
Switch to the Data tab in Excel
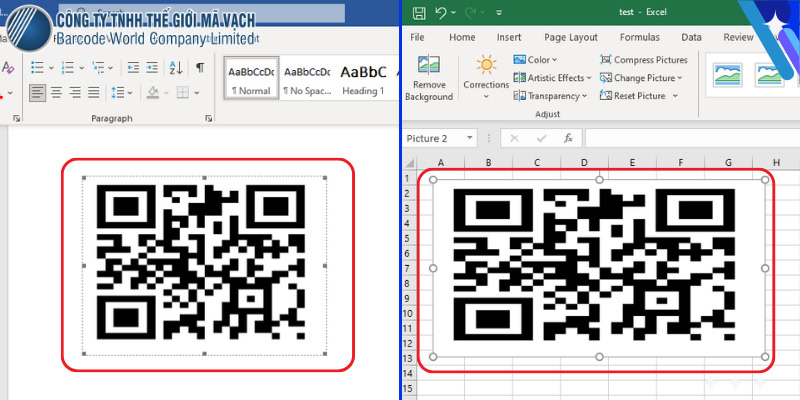click(x=691, y=37)
